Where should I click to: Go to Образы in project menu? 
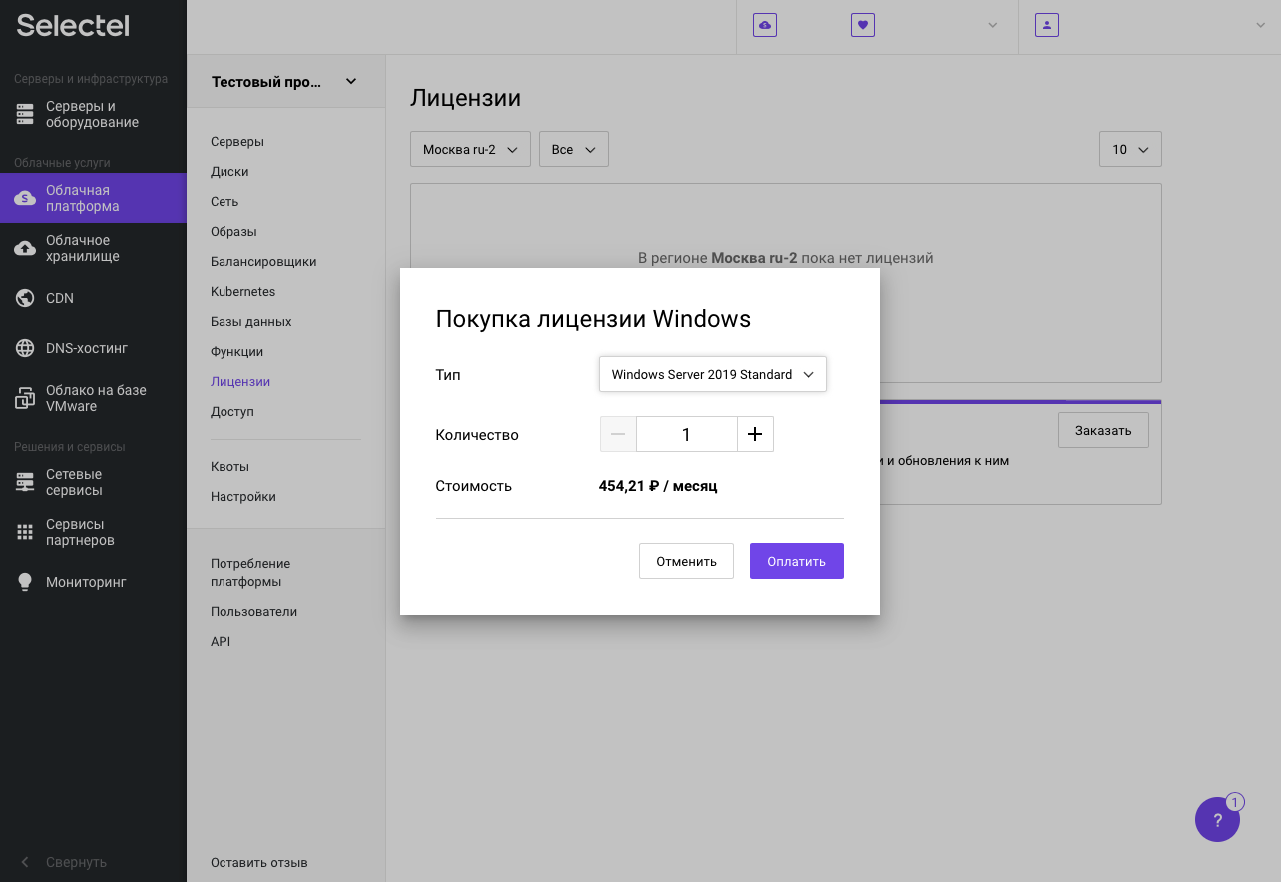pos(234,232)
